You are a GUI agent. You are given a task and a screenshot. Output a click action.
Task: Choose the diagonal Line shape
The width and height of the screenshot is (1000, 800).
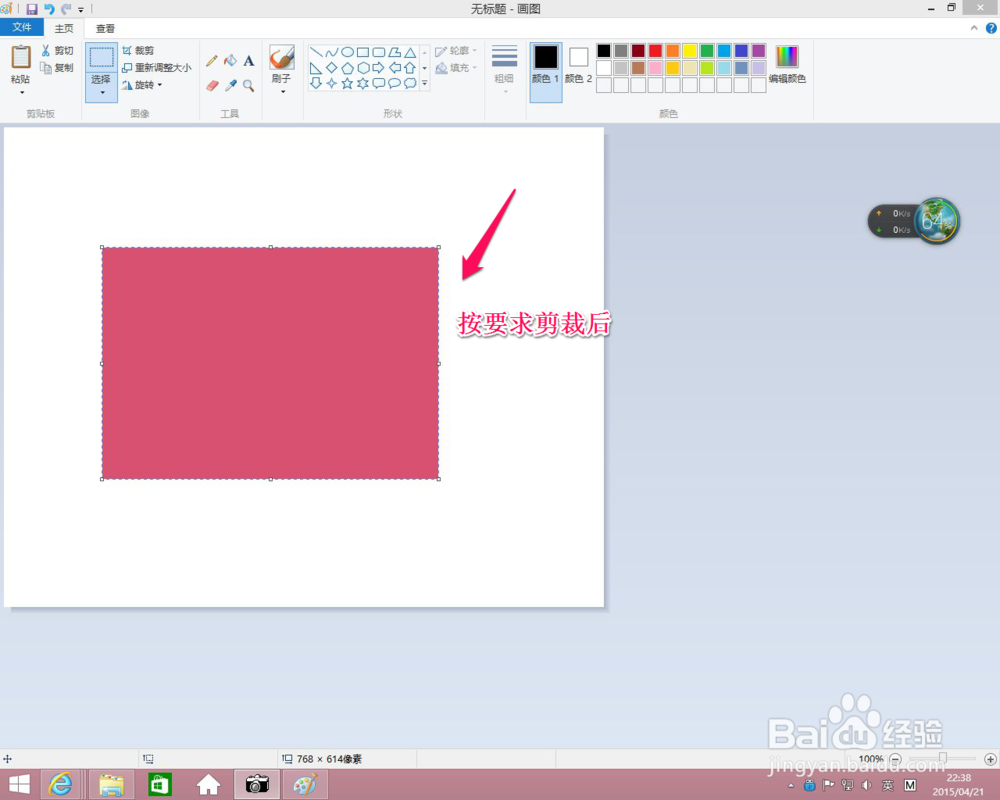(316, 52)
